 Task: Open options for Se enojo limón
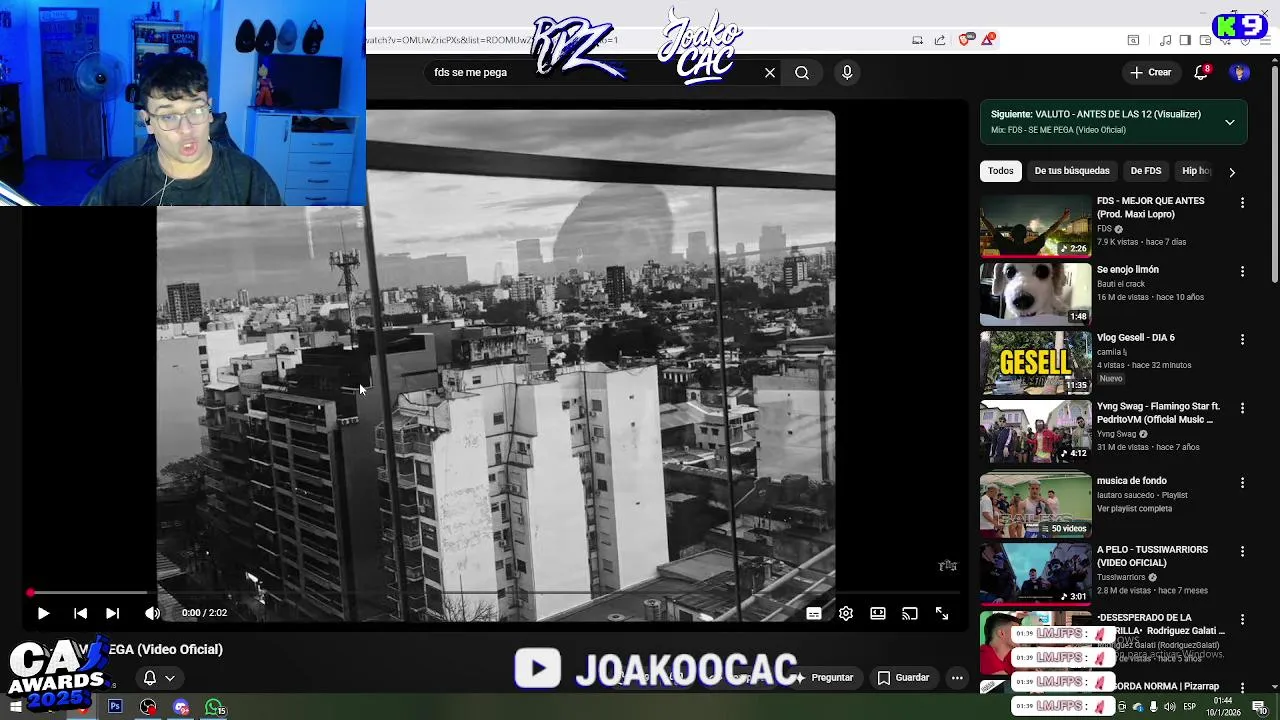pos(1242,271)
